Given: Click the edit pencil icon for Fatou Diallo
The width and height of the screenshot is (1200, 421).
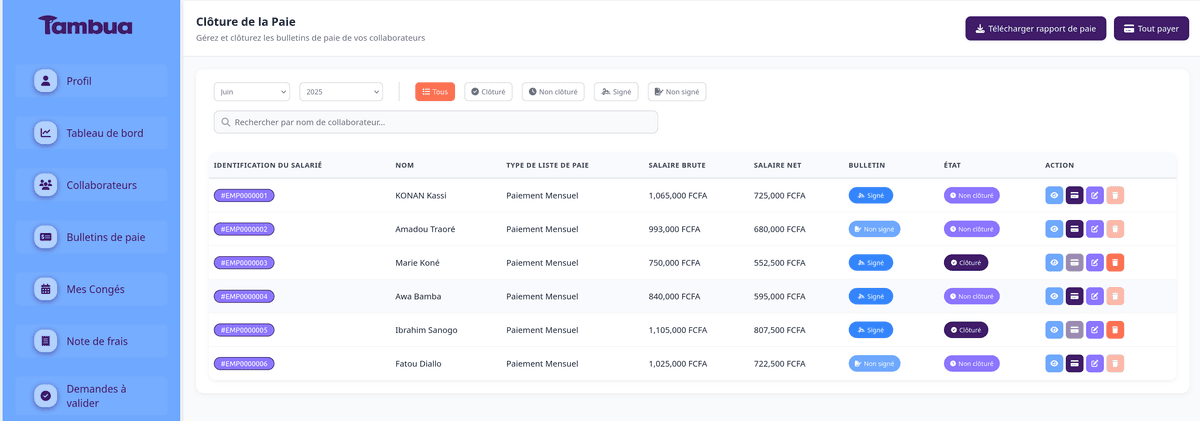Looking at the screenshot, I should 1094,363.
